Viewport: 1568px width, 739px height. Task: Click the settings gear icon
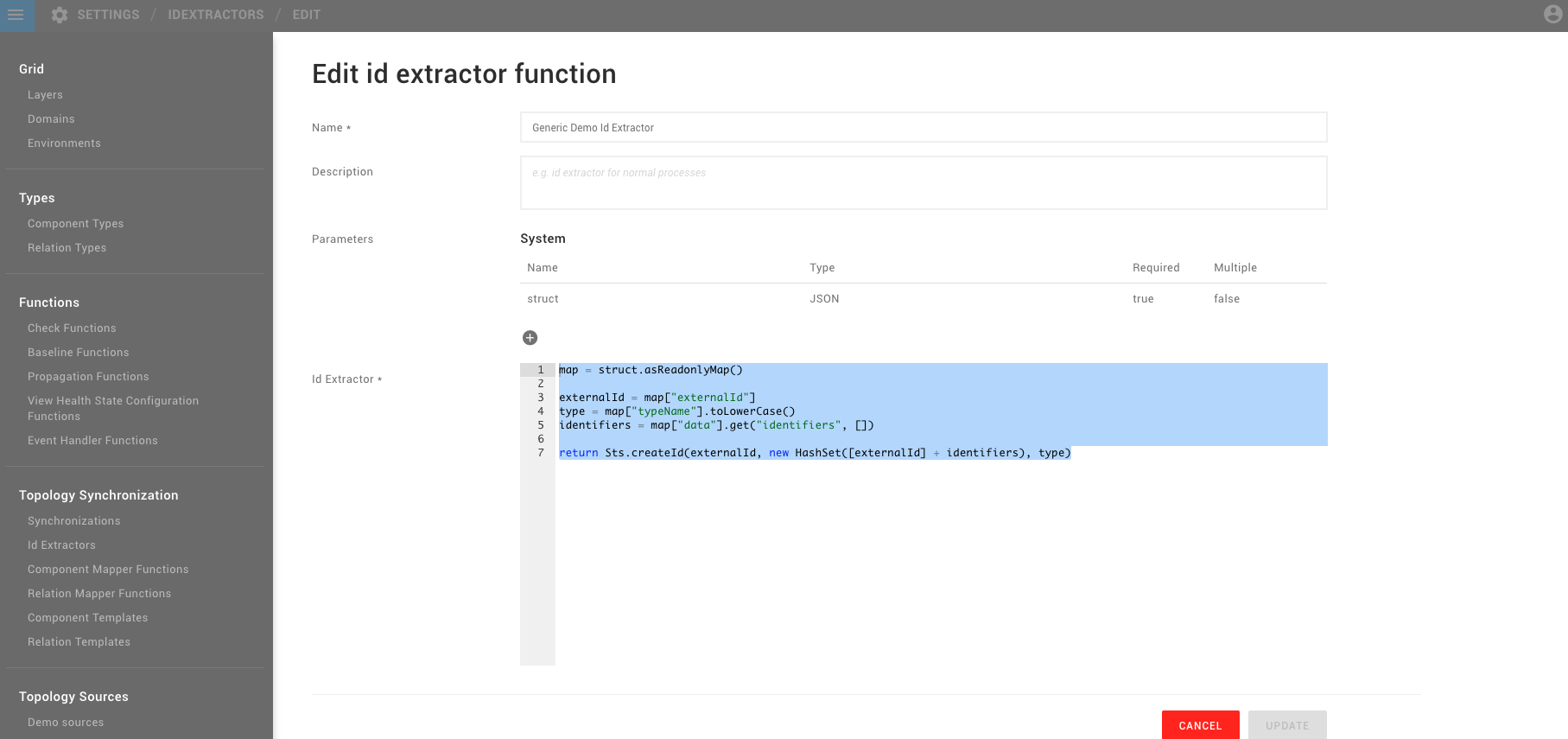tap(60, 15)
